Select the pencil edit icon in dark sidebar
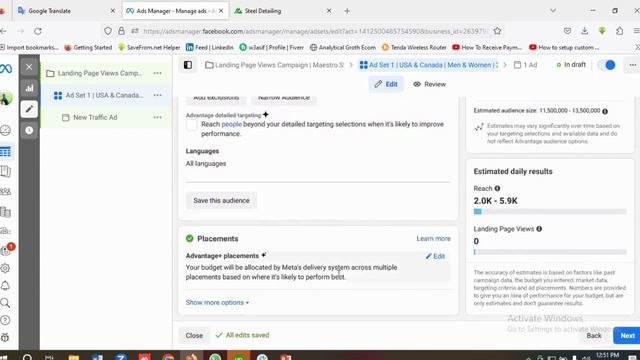This screenshot has height=360, width=640. (29, 109)
